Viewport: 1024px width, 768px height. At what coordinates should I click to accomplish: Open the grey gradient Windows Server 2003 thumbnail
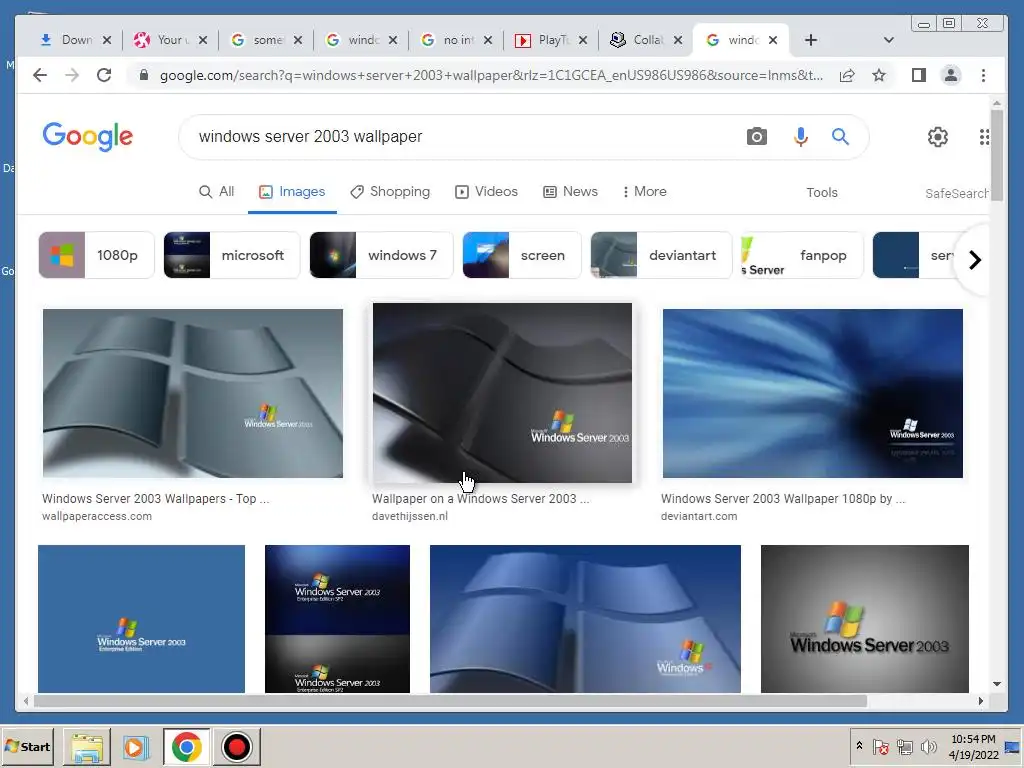[x=865, y=619]
